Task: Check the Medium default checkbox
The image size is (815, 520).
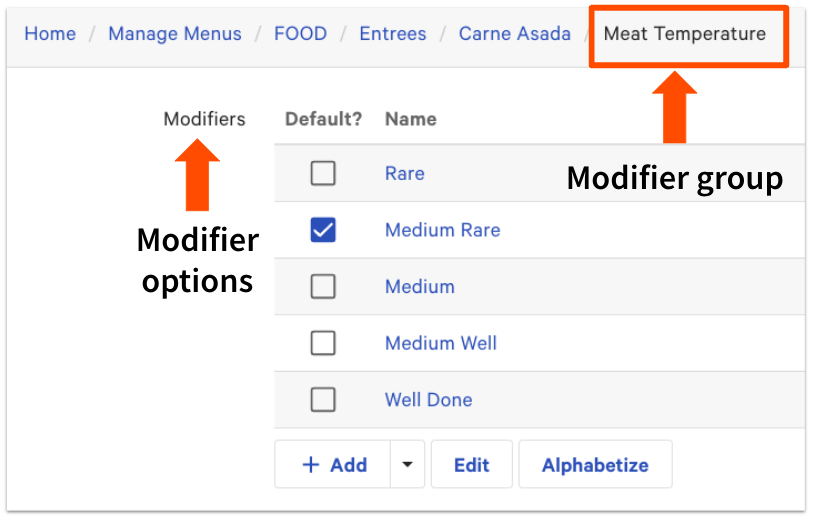Action: tap(322, 287)
